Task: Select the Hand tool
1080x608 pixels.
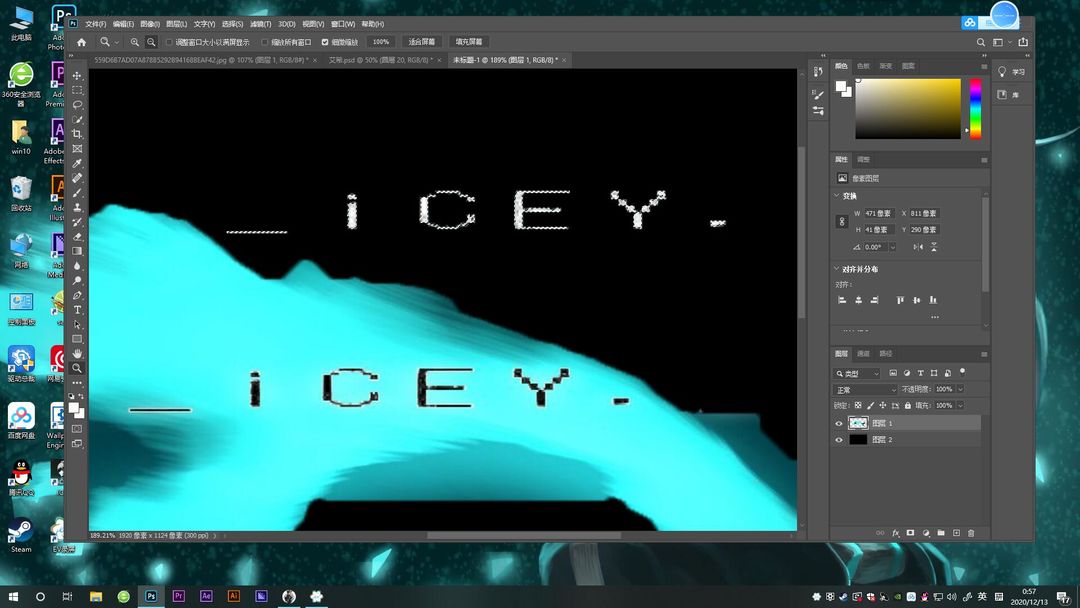Action: coord(77,353)
